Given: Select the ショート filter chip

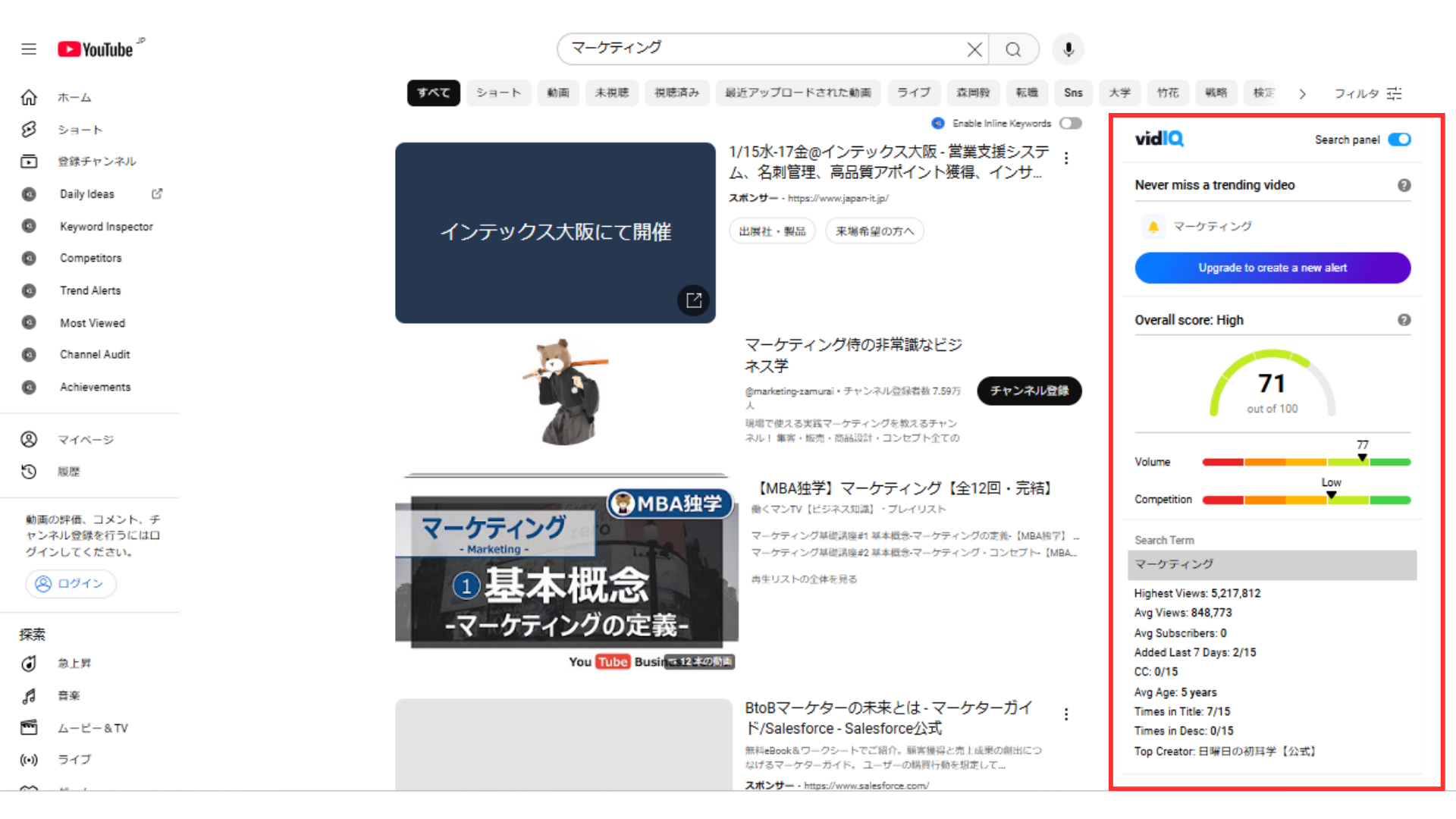Looking at the screenshot, I should [x=498, y=93].
